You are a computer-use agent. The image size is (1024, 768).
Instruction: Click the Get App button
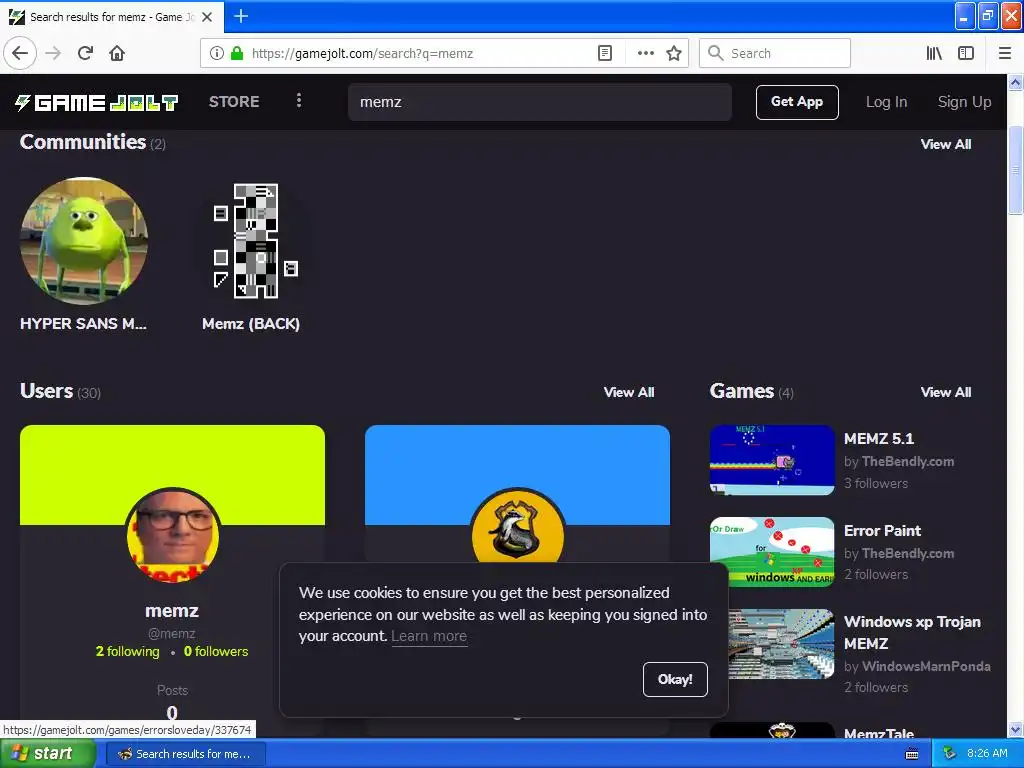797,102
